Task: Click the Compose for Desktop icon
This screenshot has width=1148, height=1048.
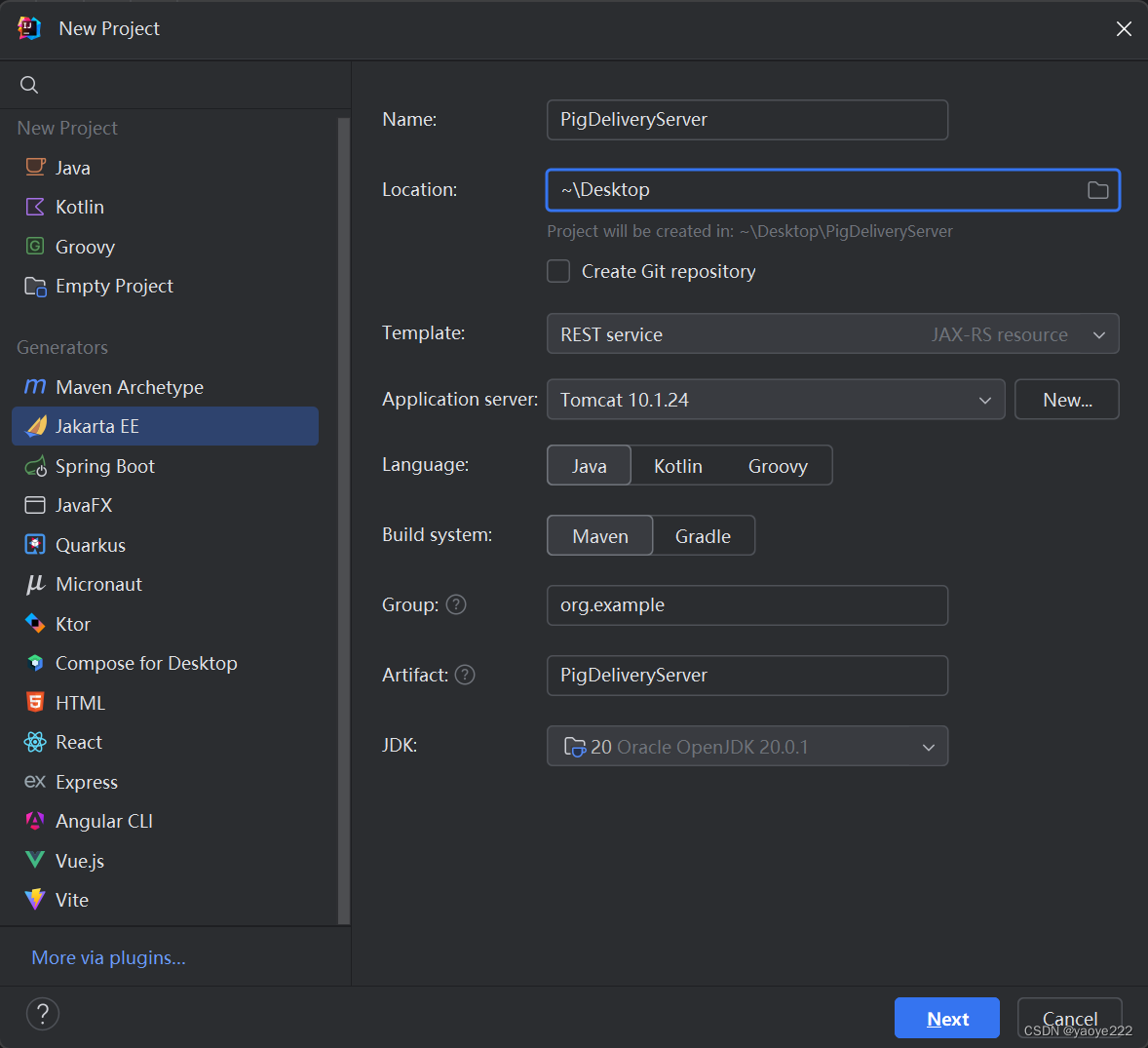Action: click(x=35, y=663)
